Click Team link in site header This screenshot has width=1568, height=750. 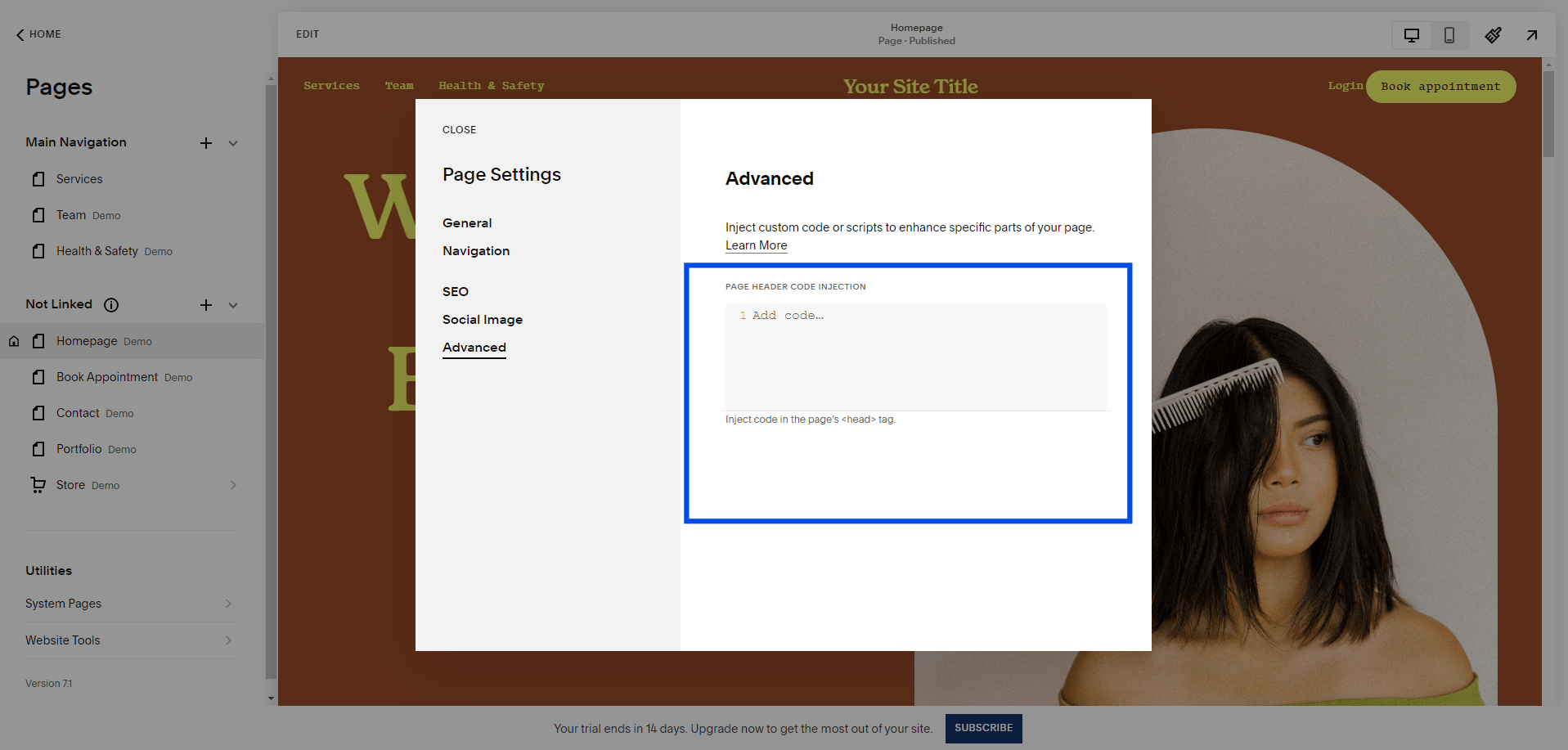[399, 86]
